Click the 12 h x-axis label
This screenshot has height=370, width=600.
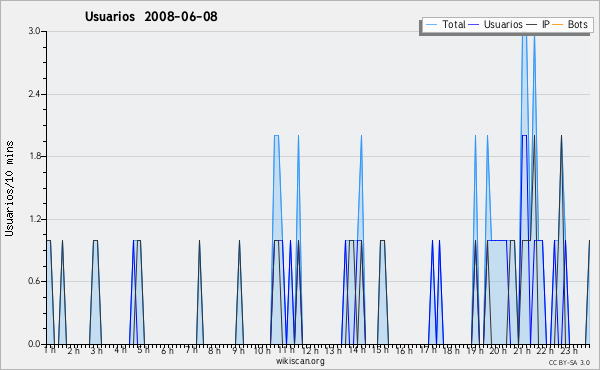(x=310, y=350)
